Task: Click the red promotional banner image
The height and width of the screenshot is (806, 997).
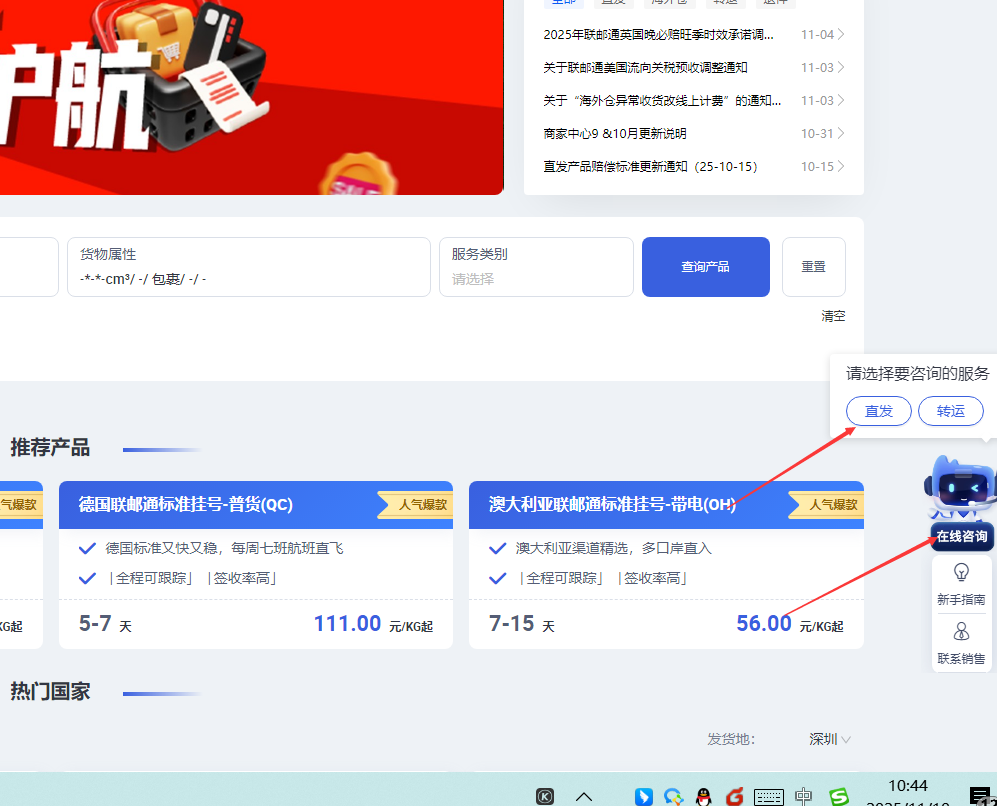Action: (251, 97)
